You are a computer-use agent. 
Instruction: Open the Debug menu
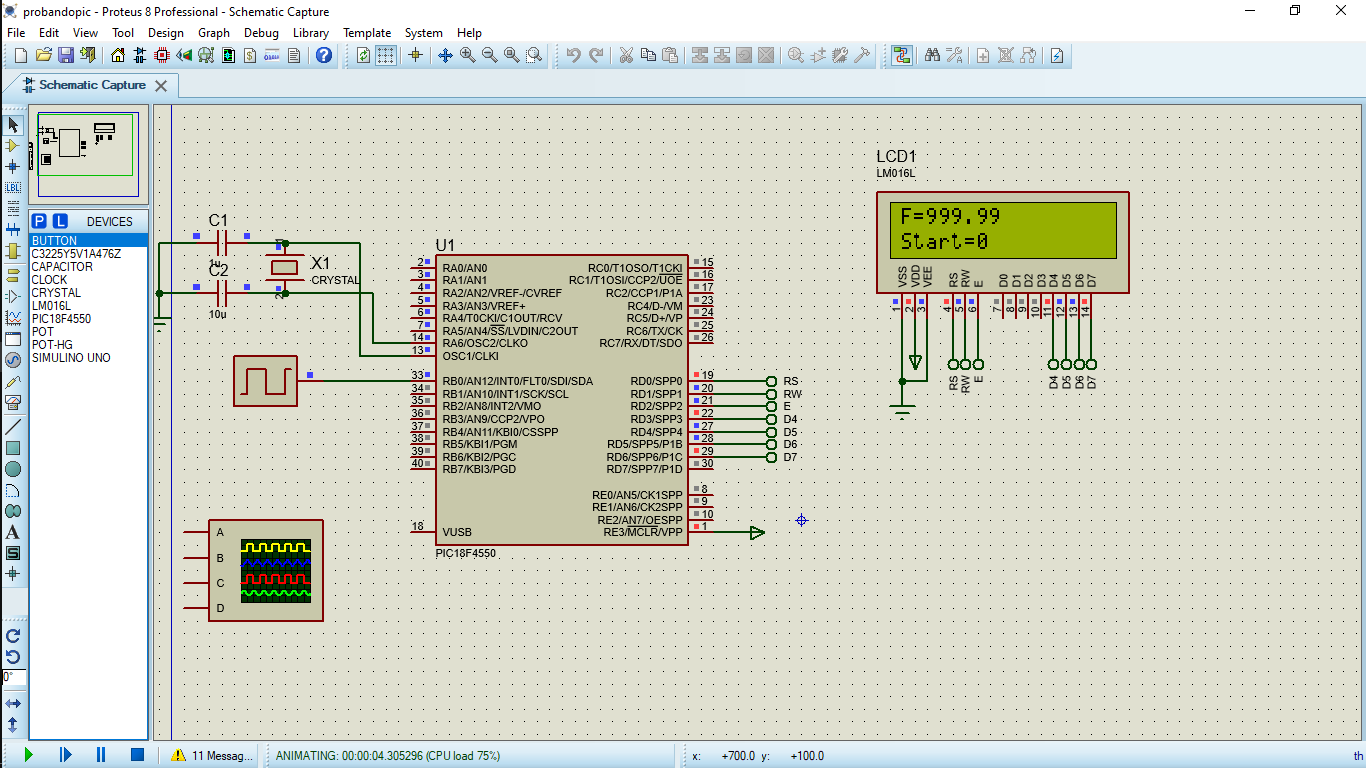pos(261,33)
